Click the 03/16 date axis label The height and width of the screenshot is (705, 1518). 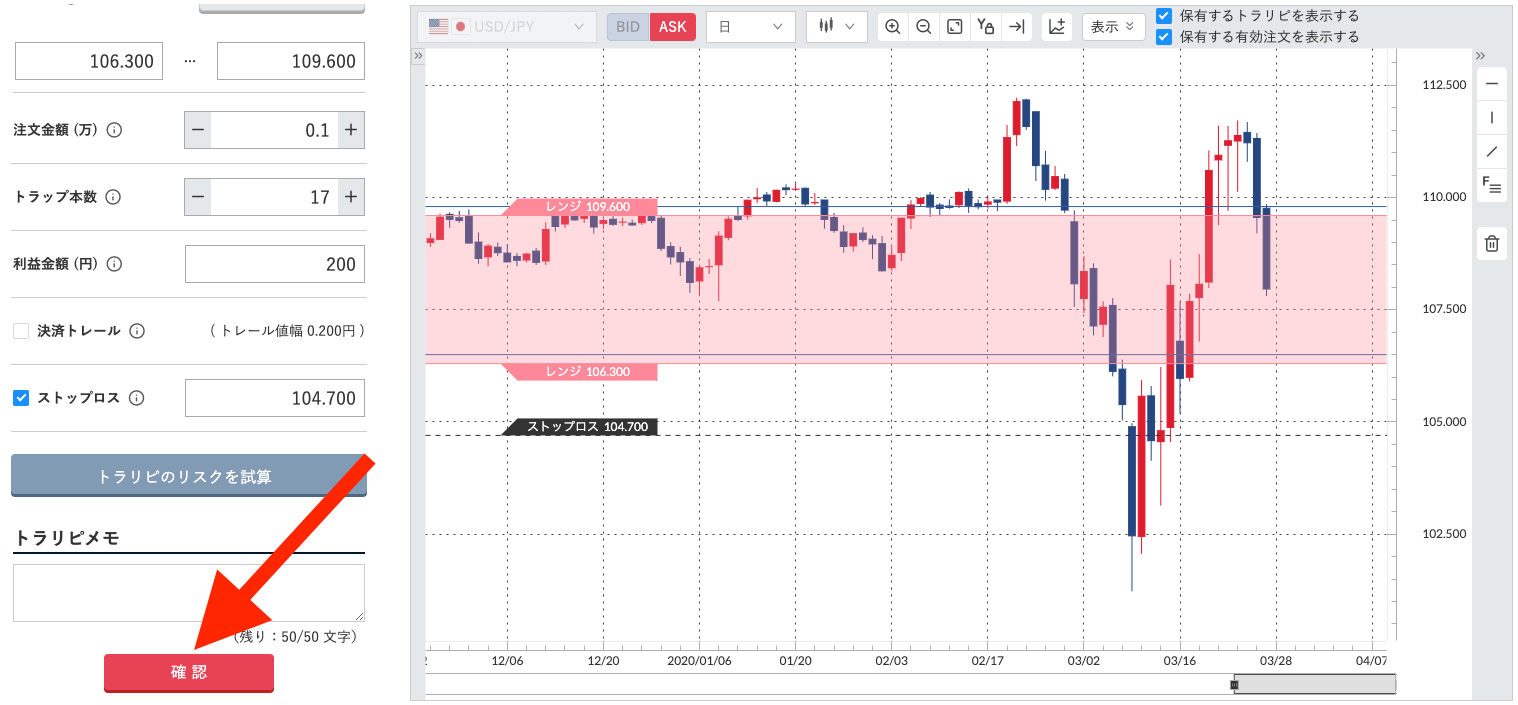tap(1180, 661)
